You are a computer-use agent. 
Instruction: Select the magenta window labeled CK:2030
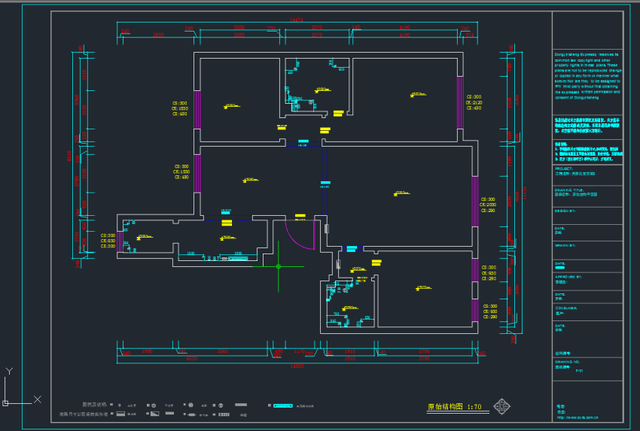click(475, 201)
